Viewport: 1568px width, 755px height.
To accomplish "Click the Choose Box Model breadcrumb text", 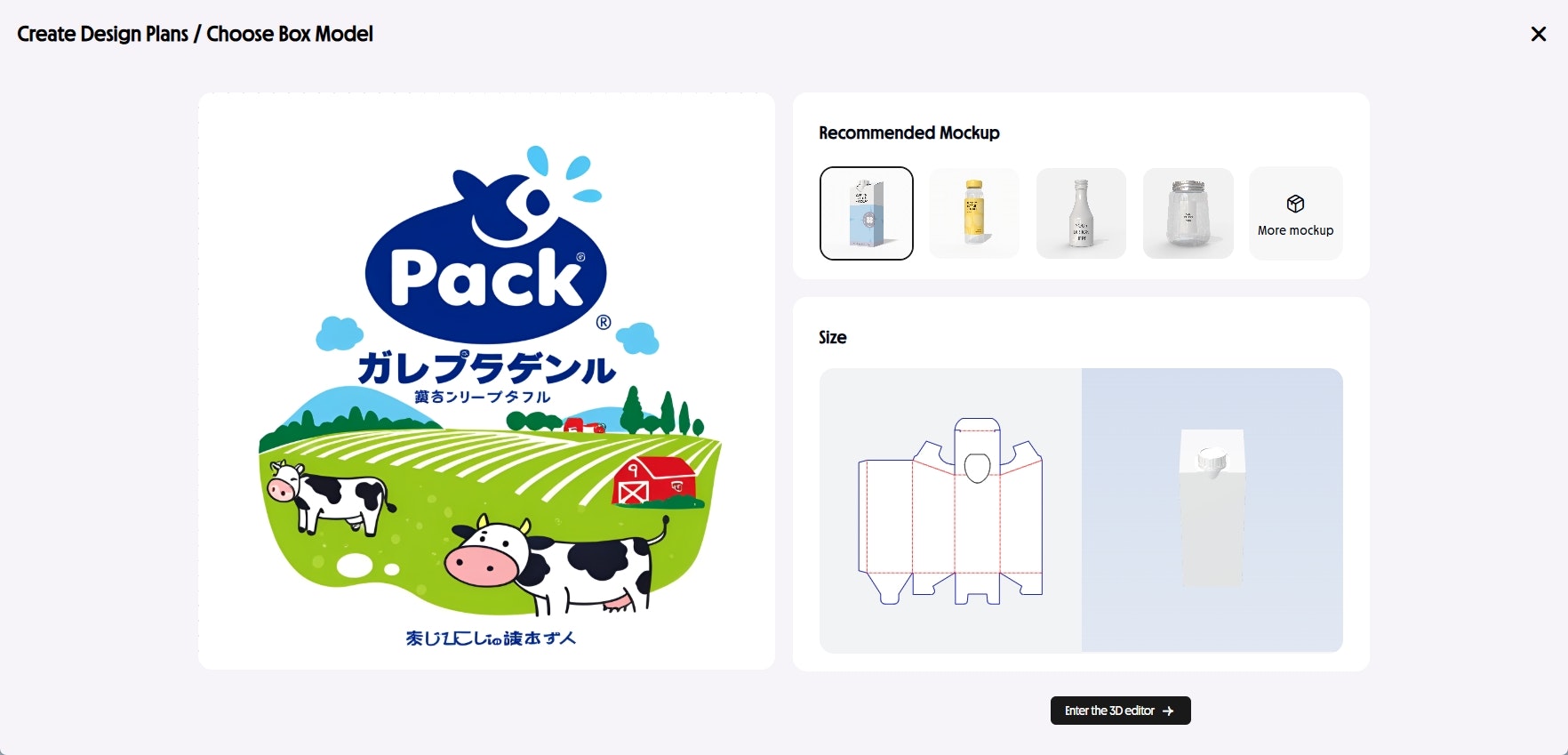I will click(290, 34).
